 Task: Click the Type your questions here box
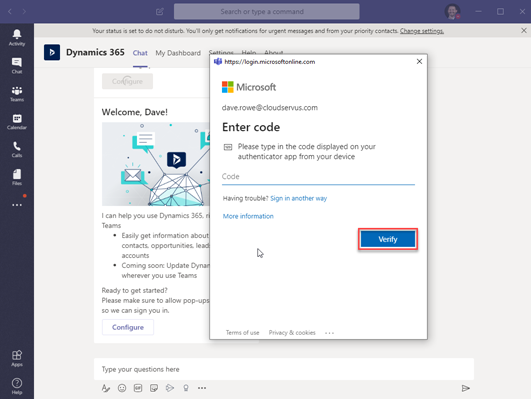284,369
